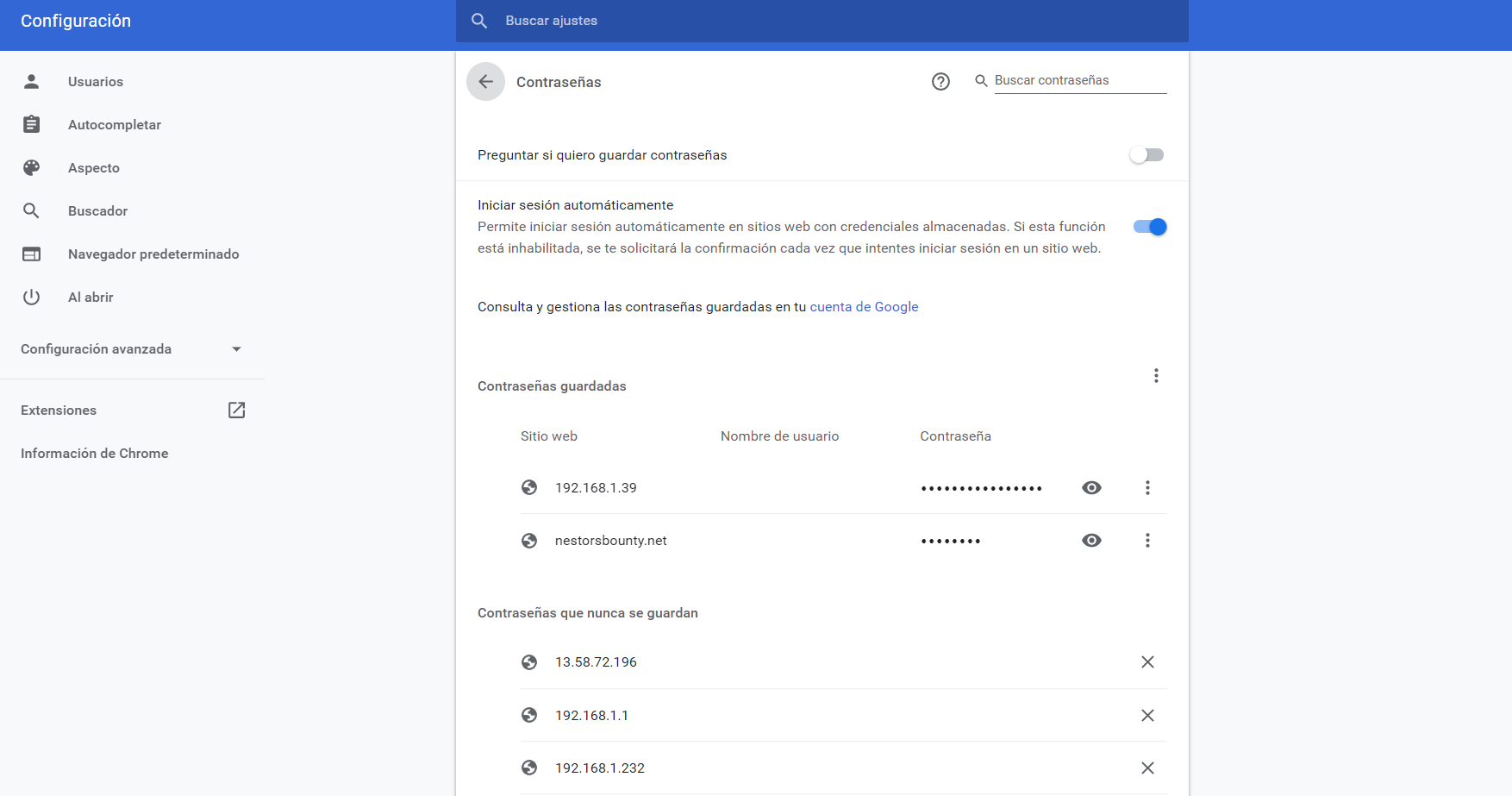Screen dimensions: 1512x796
Task: Disable Iniciar sesión automáticamente toggle
Action: coord(1150,227)
